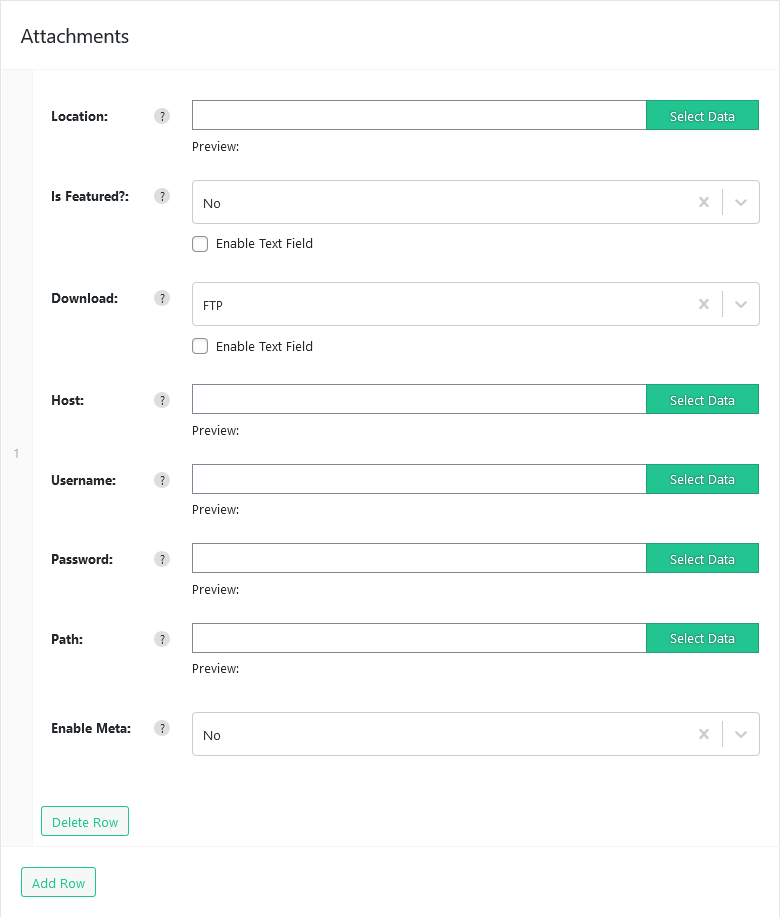
Task: Click the question mark next to Host
Action: [162, 401]
